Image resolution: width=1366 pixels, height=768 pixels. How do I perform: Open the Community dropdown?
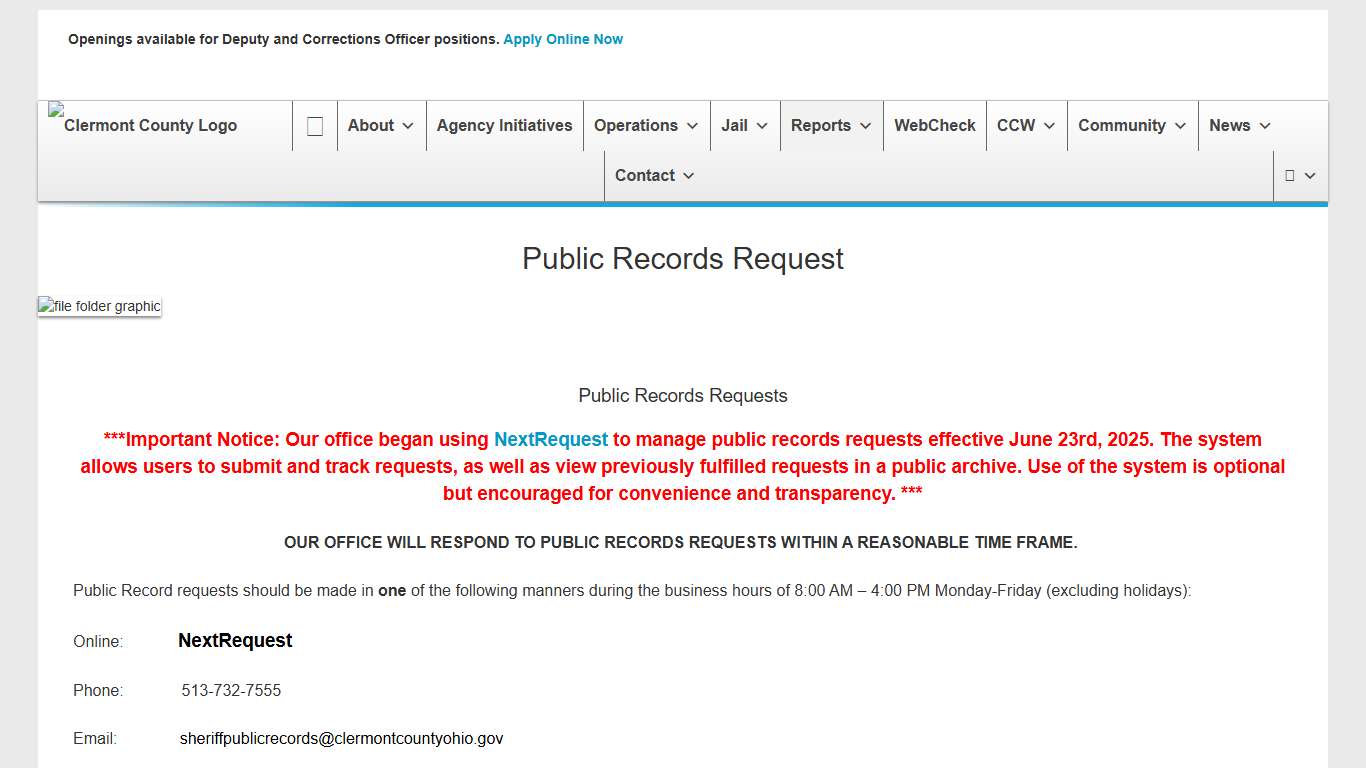[1131, 125]
